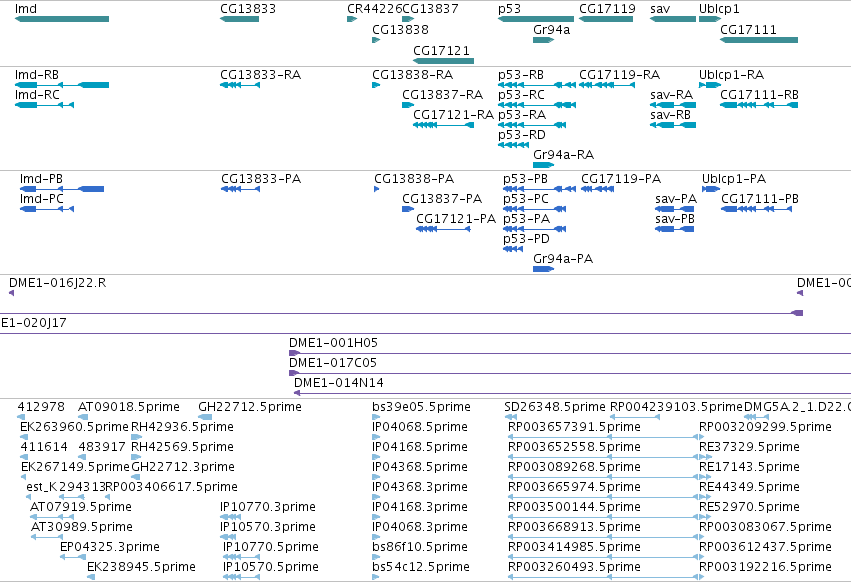Select the CG13837-RA transcript label
The height and width of the screenshot is (582, 851).
click(442, 94)
